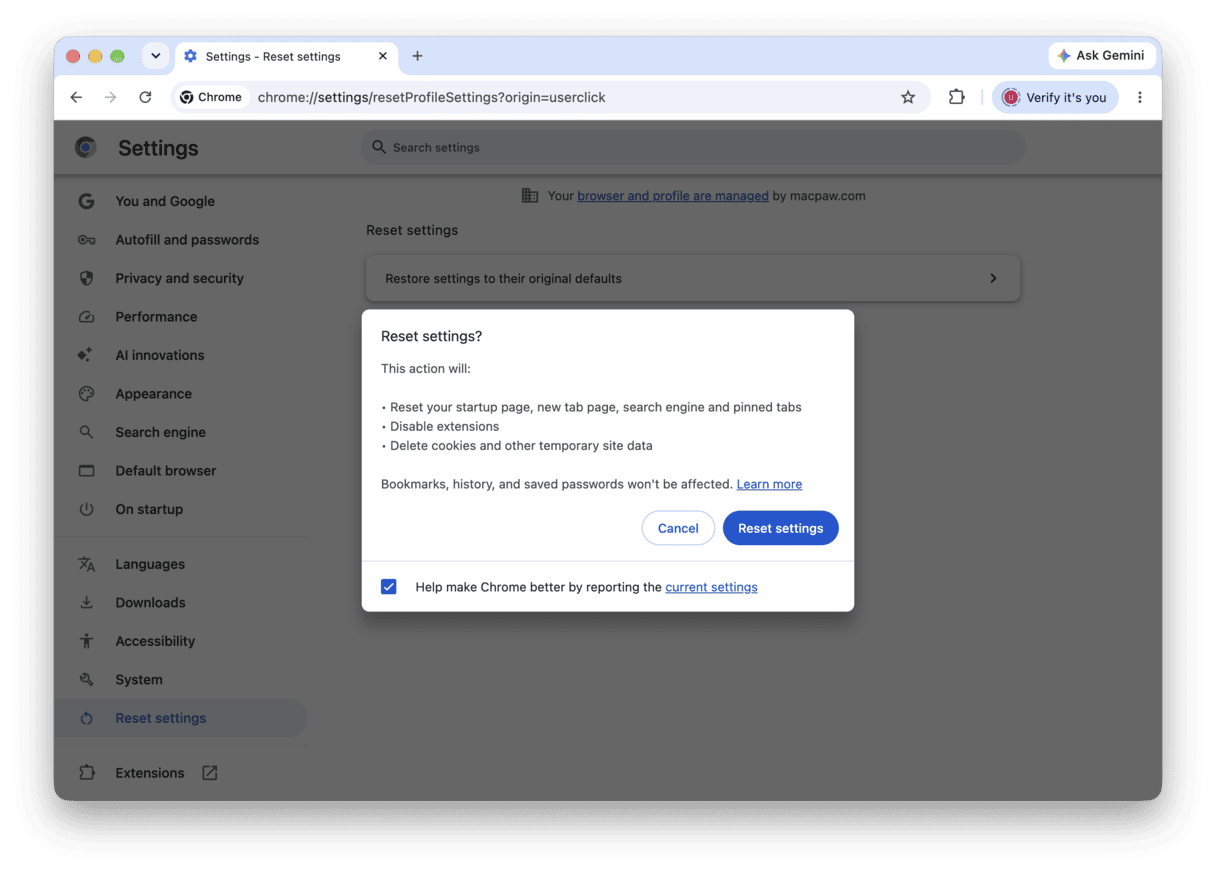Click the Downloads arrow icon

pyautogui.click(x=86, y=603)
